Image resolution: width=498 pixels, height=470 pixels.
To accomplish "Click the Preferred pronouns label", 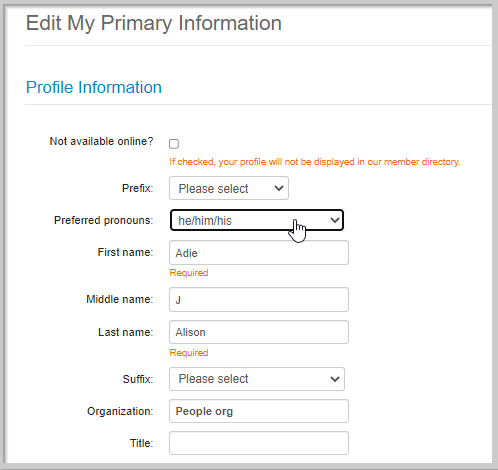I will pos(103,220).
